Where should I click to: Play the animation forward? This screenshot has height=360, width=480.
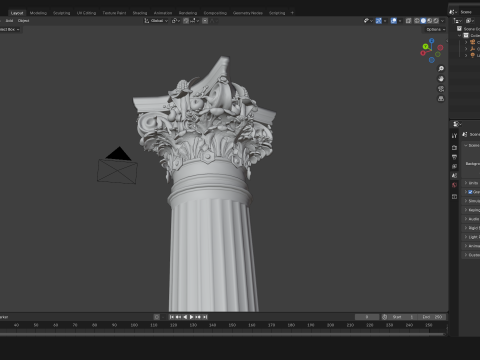[x=191, y=317]
